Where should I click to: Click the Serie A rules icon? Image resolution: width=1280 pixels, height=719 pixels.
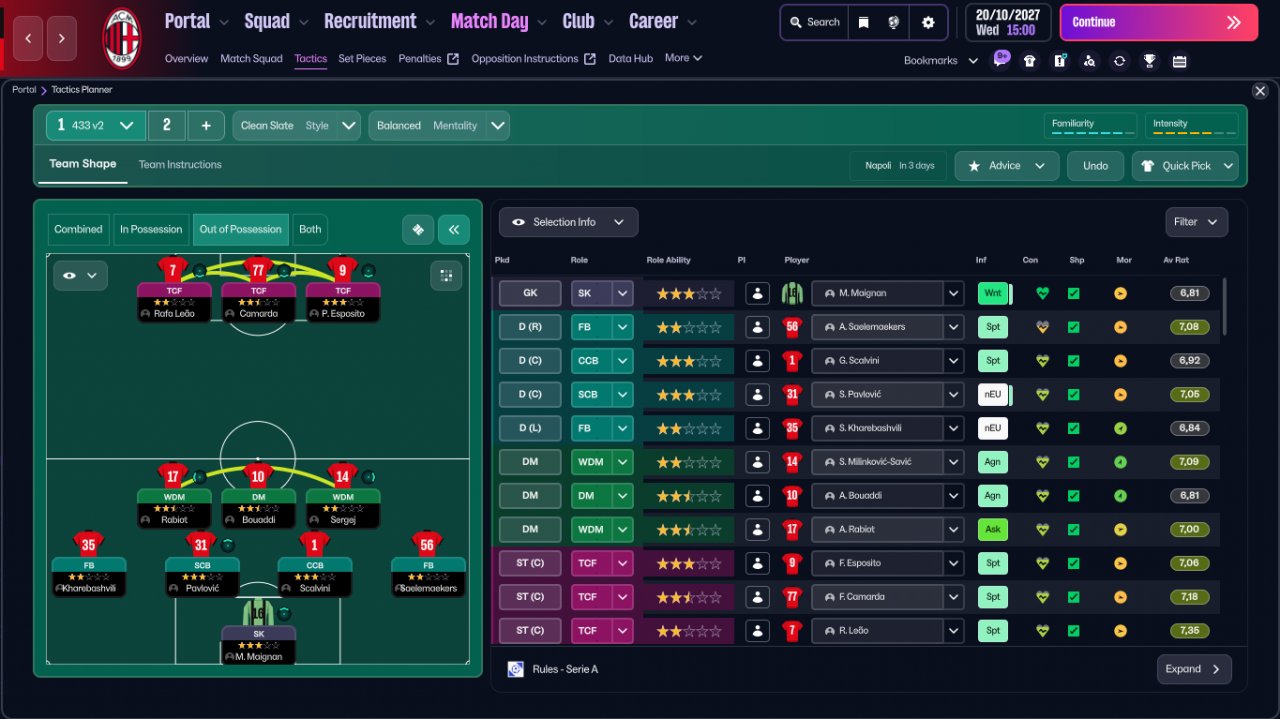515,669
